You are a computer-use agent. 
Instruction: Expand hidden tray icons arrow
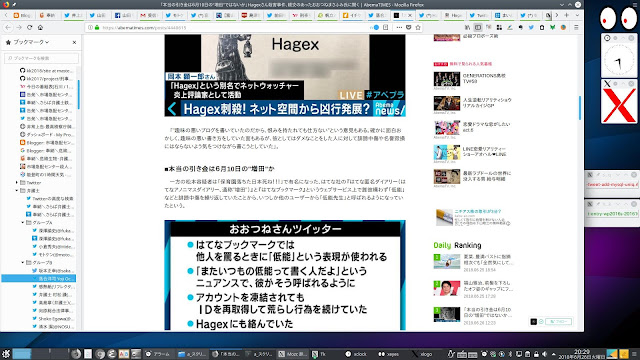coord(553,354)
